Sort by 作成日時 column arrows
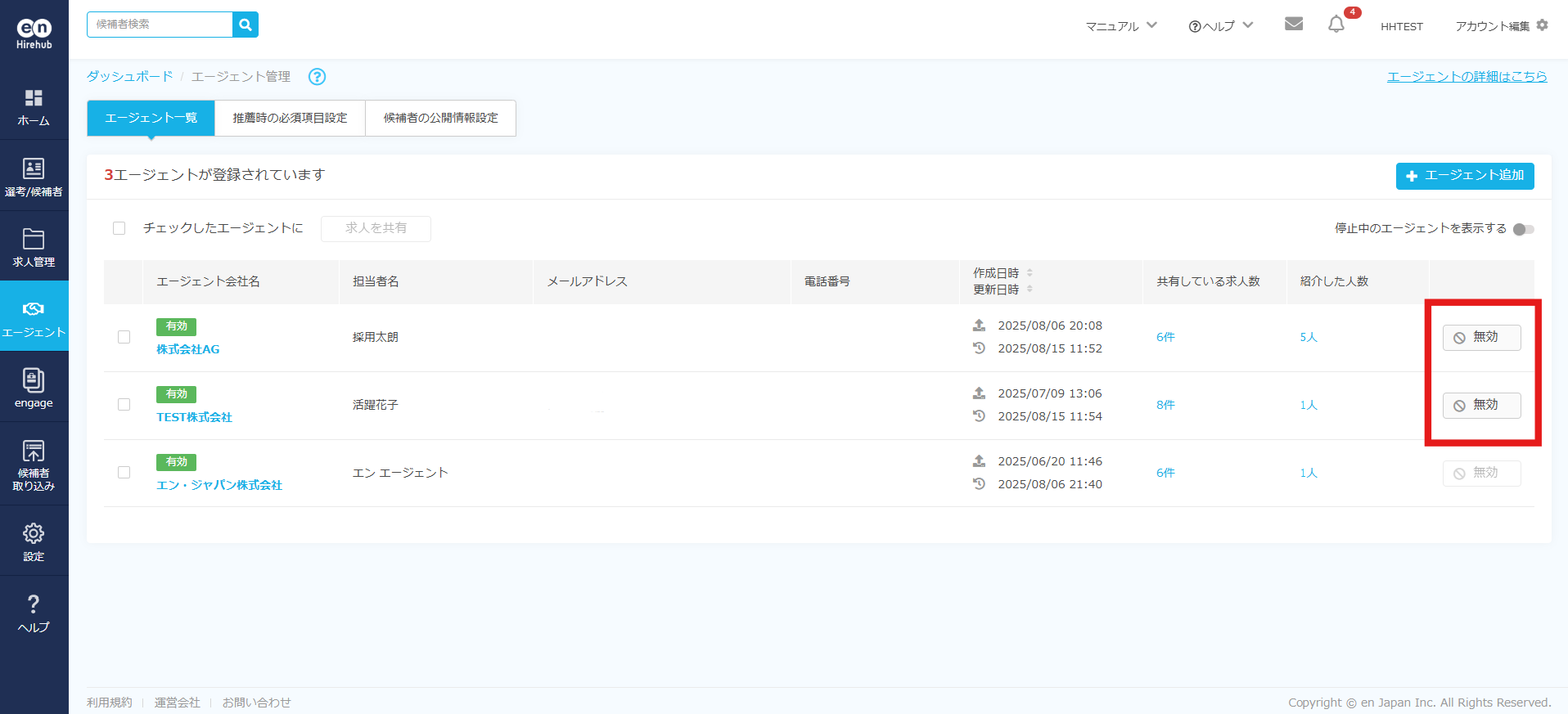1568x714 pixels. pos(1030,273)
